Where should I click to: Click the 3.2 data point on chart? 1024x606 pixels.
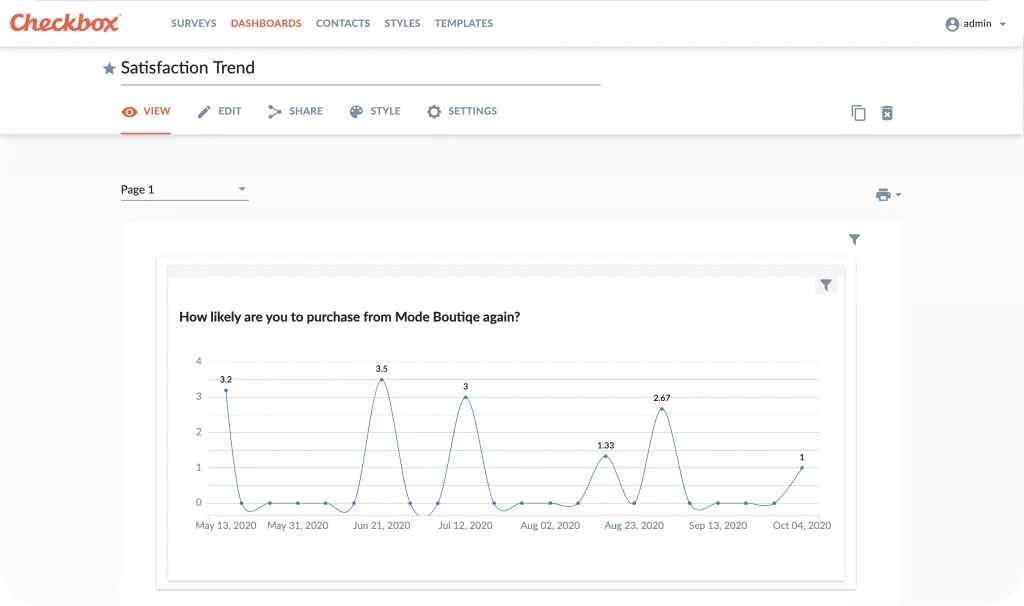[226, 391]
